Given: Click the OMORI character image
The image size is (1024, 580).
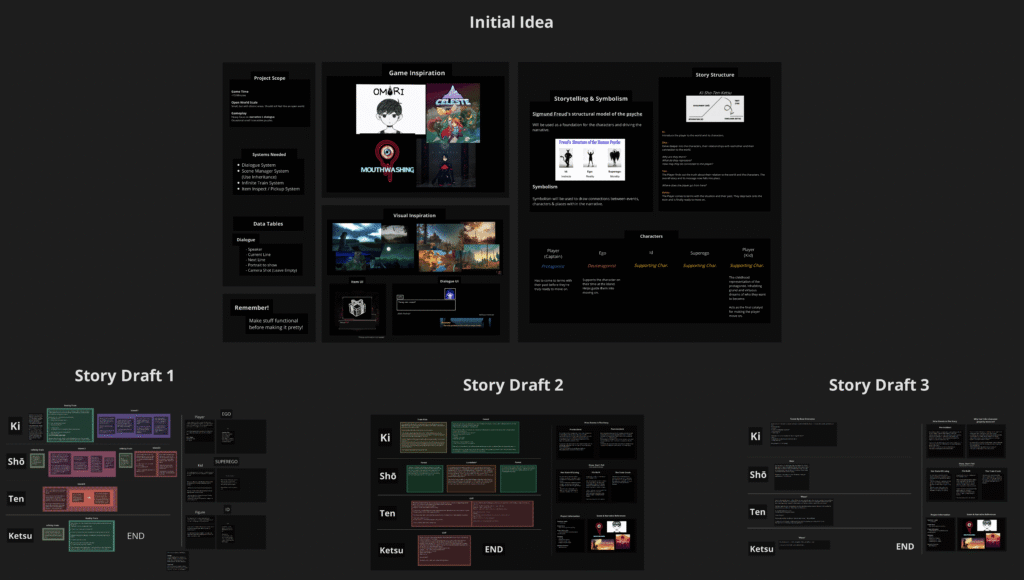Looking at the screenshot, I should [388, 108].
